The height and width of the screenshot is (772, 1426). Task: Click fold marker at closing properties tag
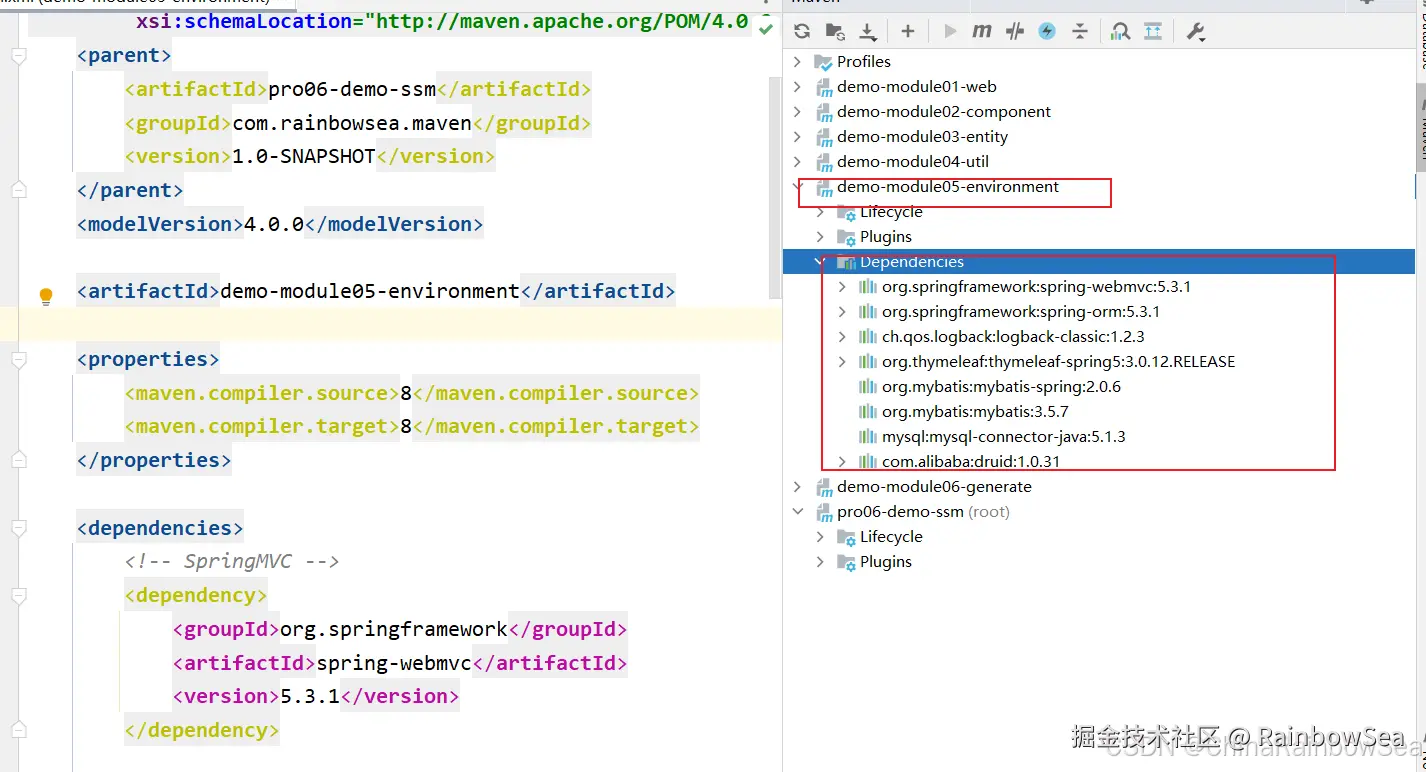click(19, 461)
